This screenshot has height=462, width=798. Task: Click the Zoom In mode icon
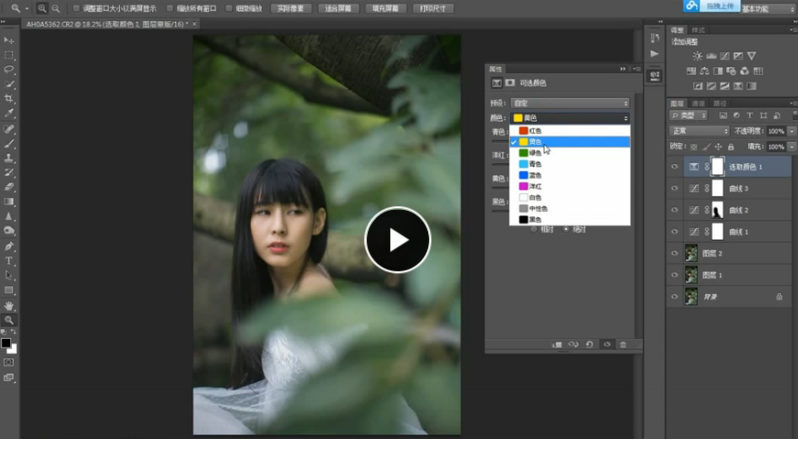[42, 8]
